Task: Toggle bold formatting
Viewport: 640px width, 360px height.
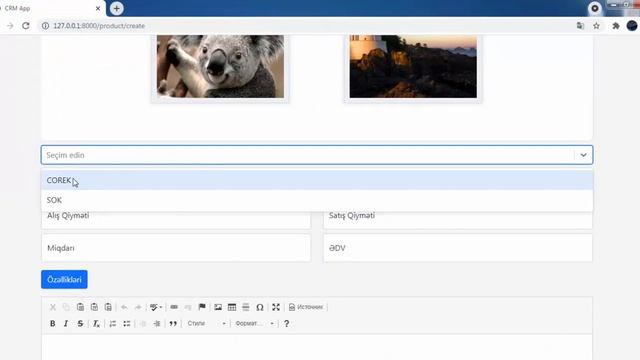Action: point(53,323)
